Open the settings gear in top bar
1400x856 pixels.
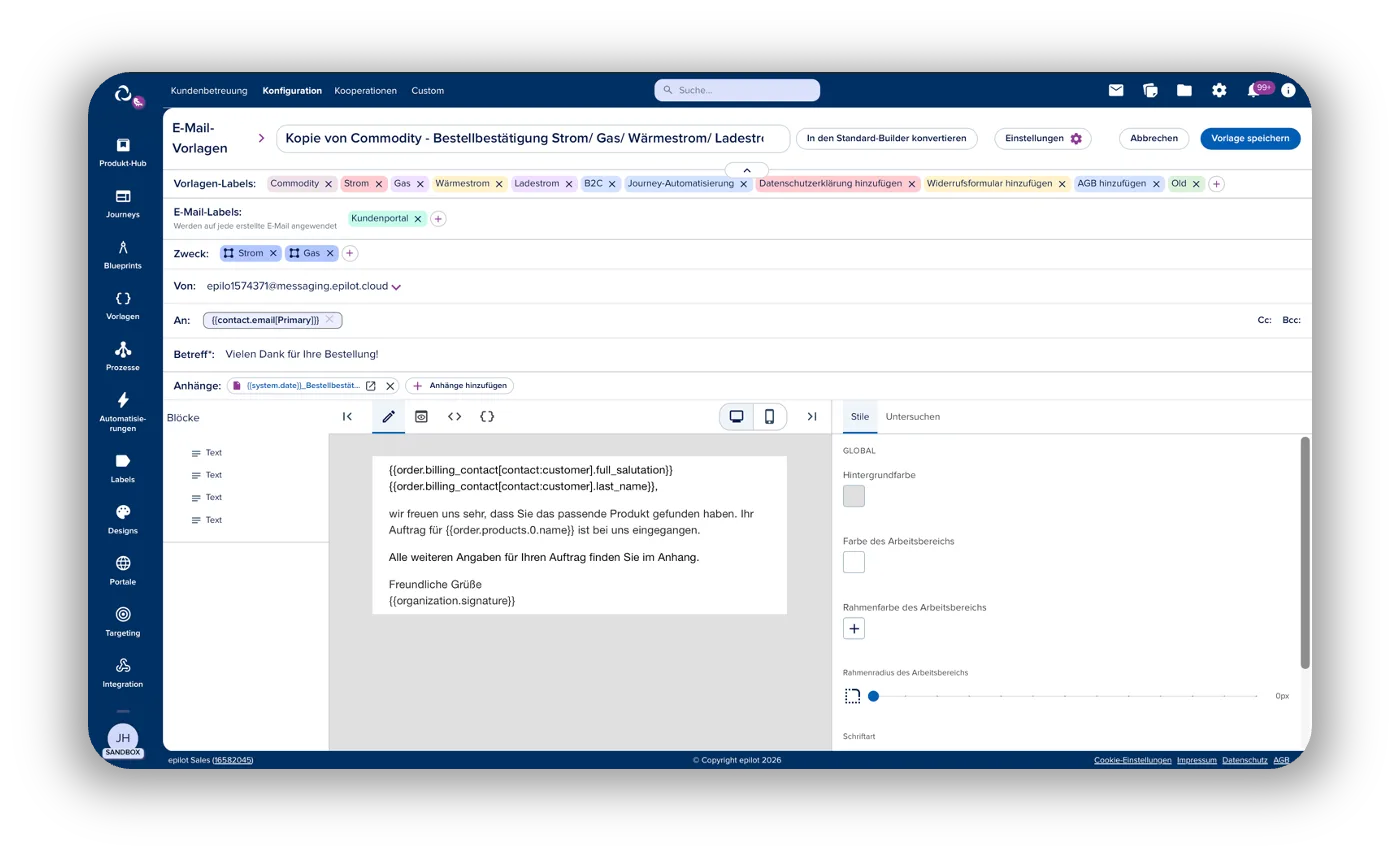[1219, 90]
